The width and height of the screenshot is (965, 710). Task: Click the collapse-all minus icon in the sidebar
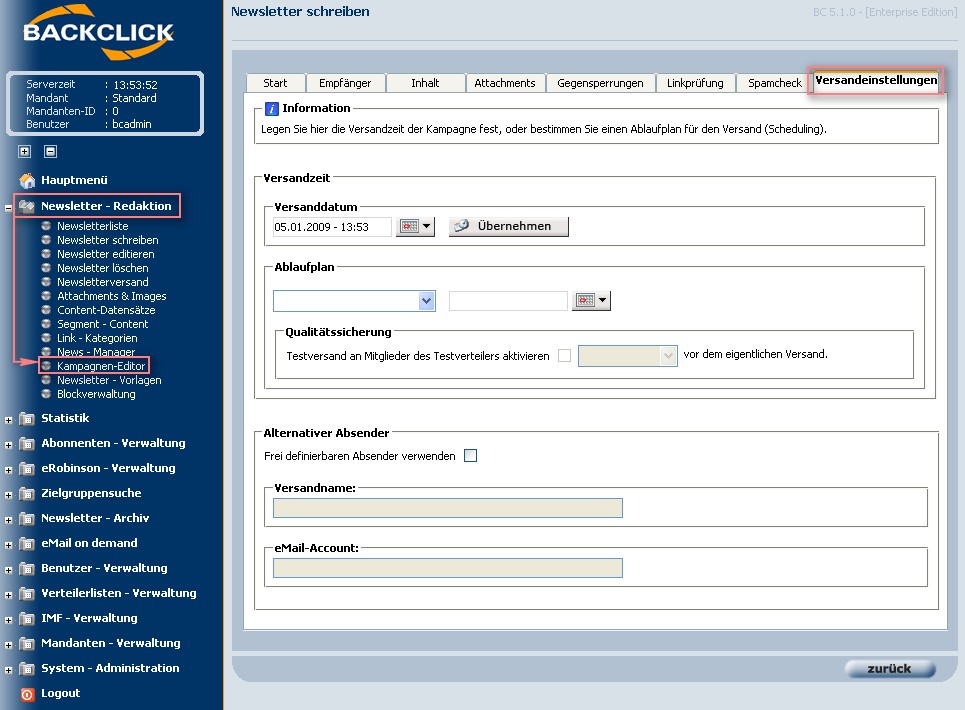pos(50,151)
